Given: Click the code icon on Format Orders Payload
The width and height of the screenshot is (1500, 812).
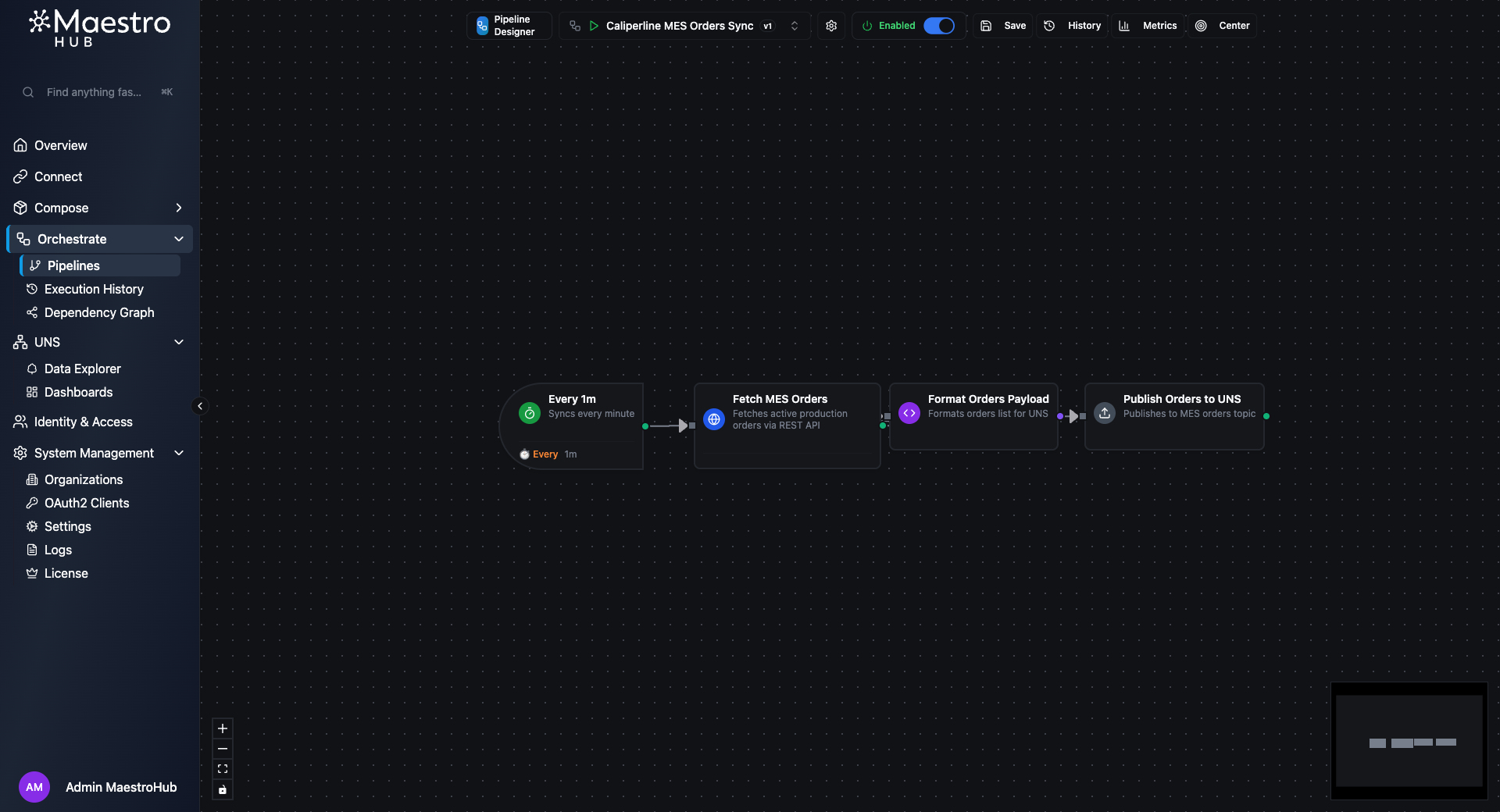Looking at the screenshot, I should [909, 413].
